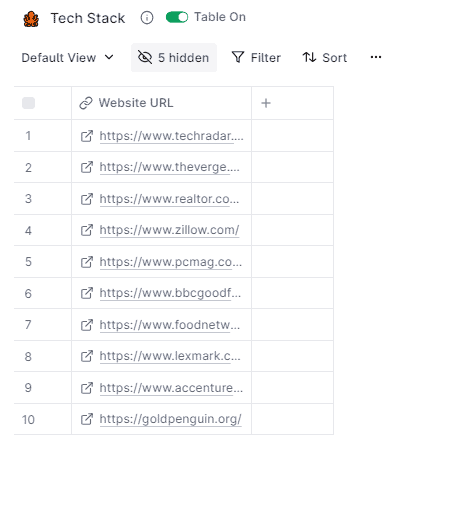The image size is (460, 510).
Task: Click the Tech Stack title text
Action: (88, 18)
